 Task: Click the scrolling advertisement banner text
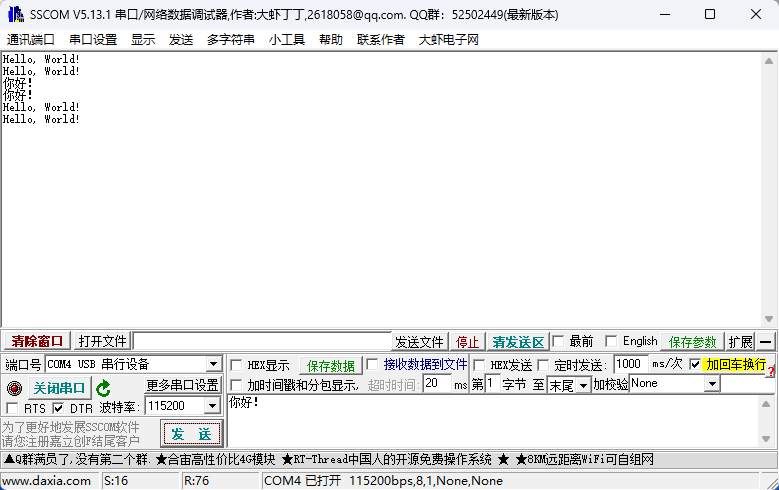(x=329, y=460)
